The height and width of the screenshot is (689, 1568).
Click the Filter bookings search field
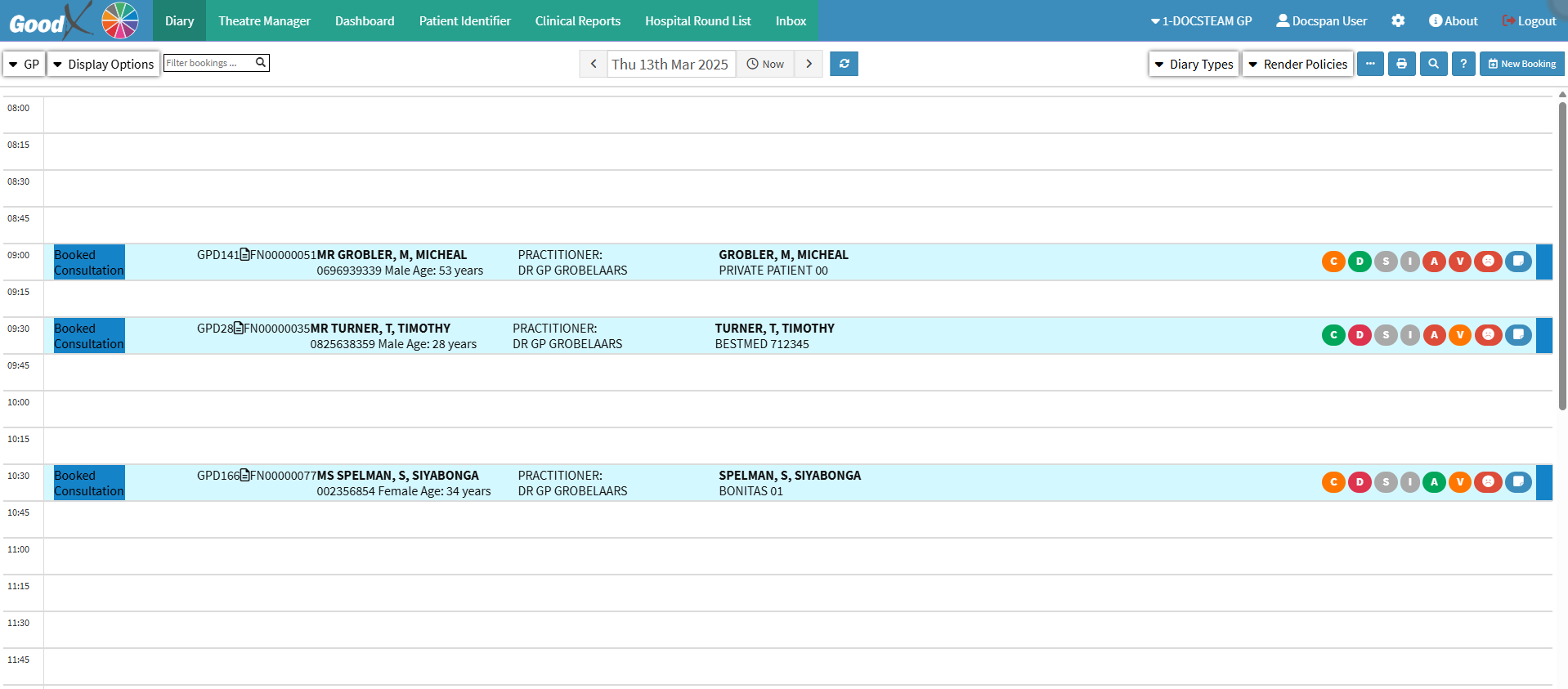coord(208,63)
